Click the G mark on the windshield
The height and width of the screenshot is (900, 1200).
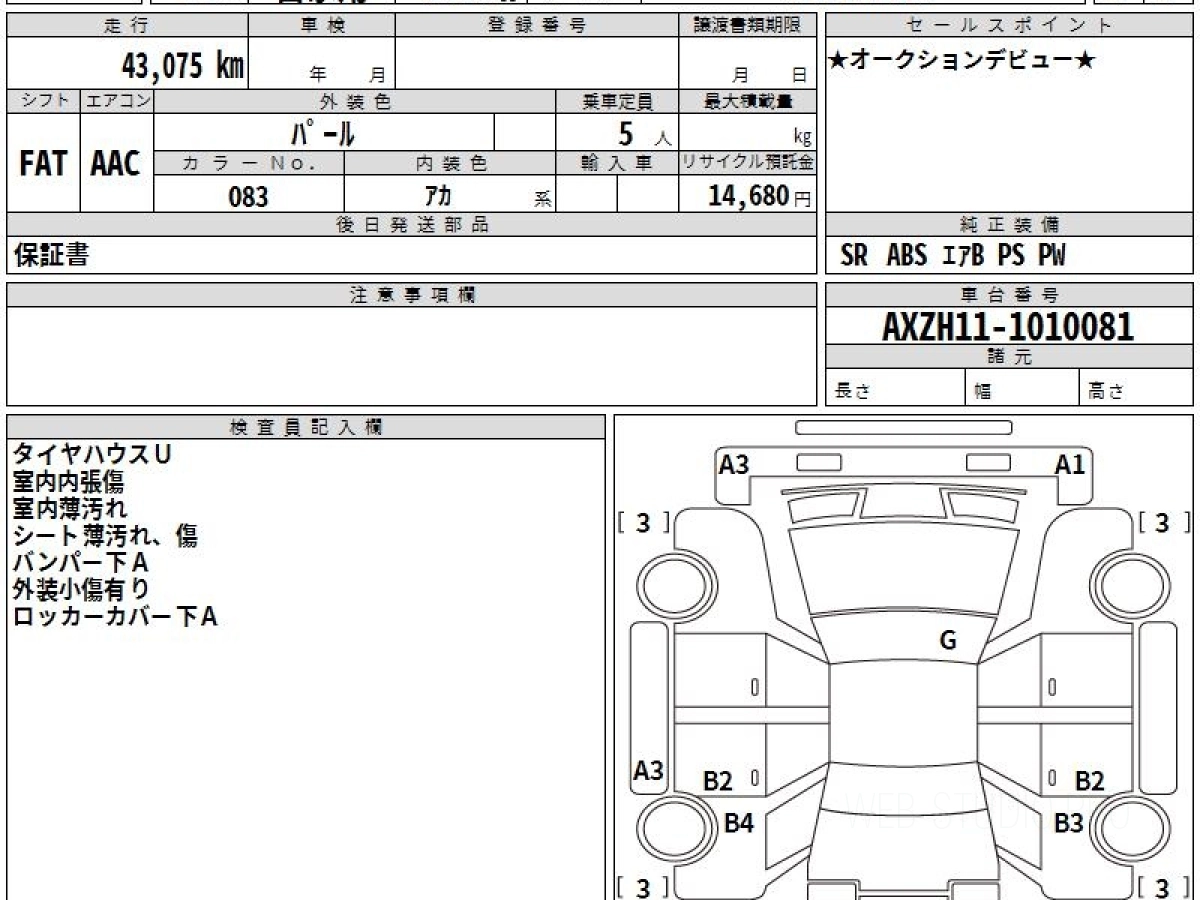(x=948, y=641)
